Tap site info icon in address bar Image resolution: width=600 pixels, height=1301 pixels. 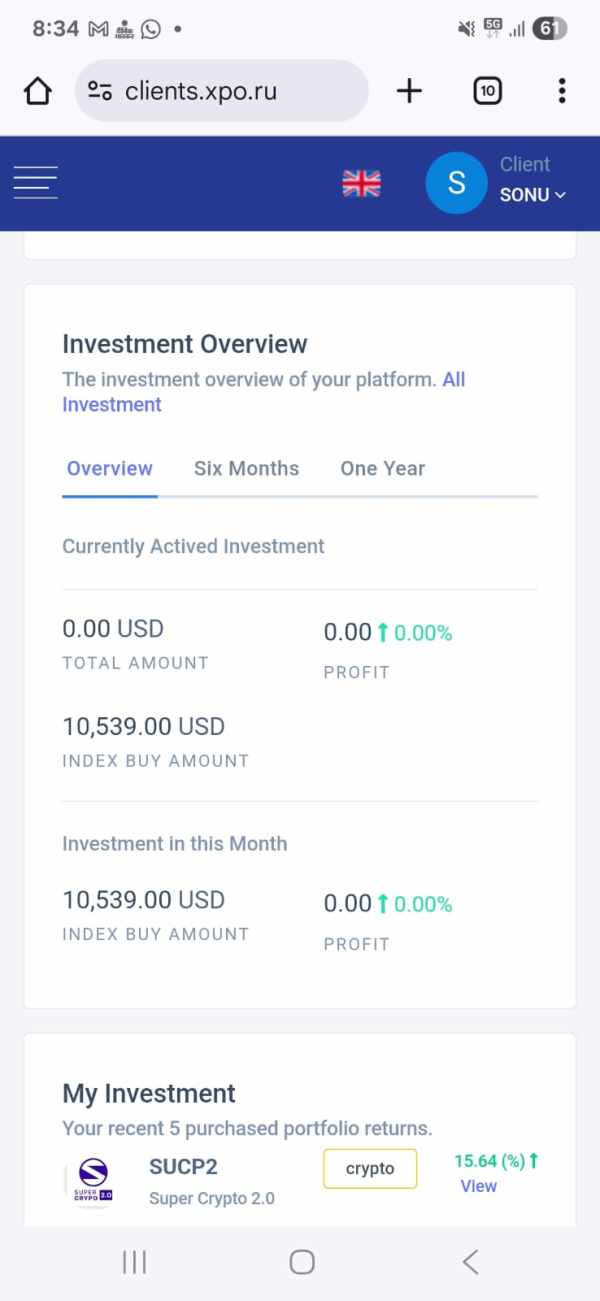point(100,91)
